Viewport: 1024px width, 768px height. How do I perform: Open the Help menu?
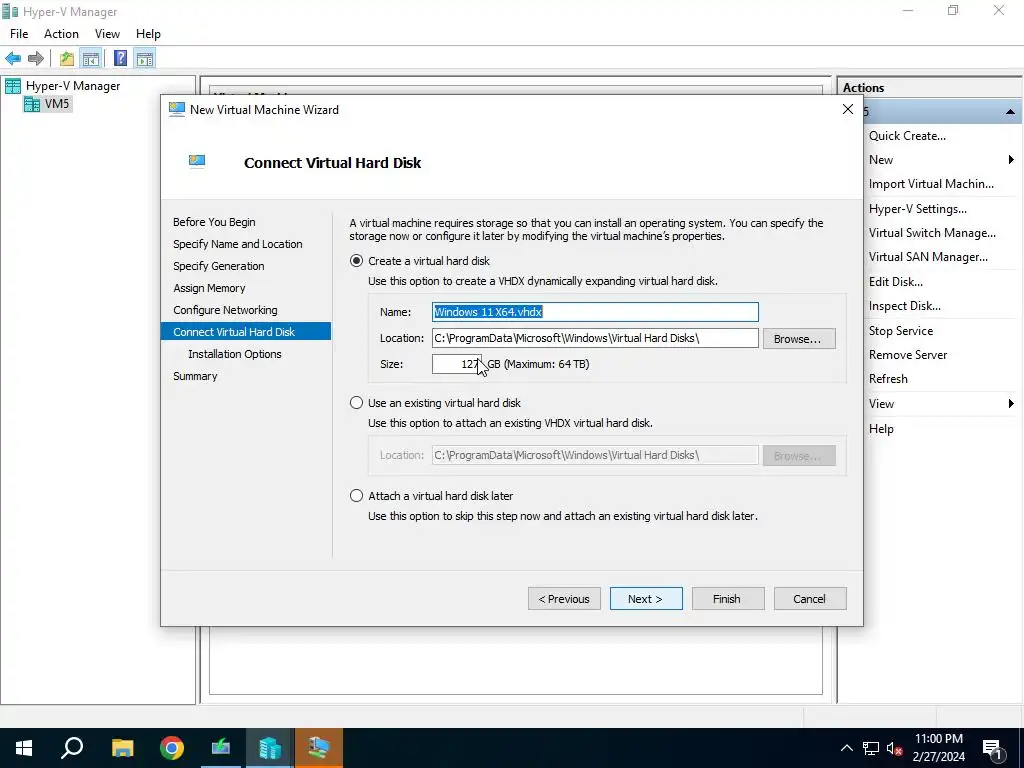click(x=148, y=34)
